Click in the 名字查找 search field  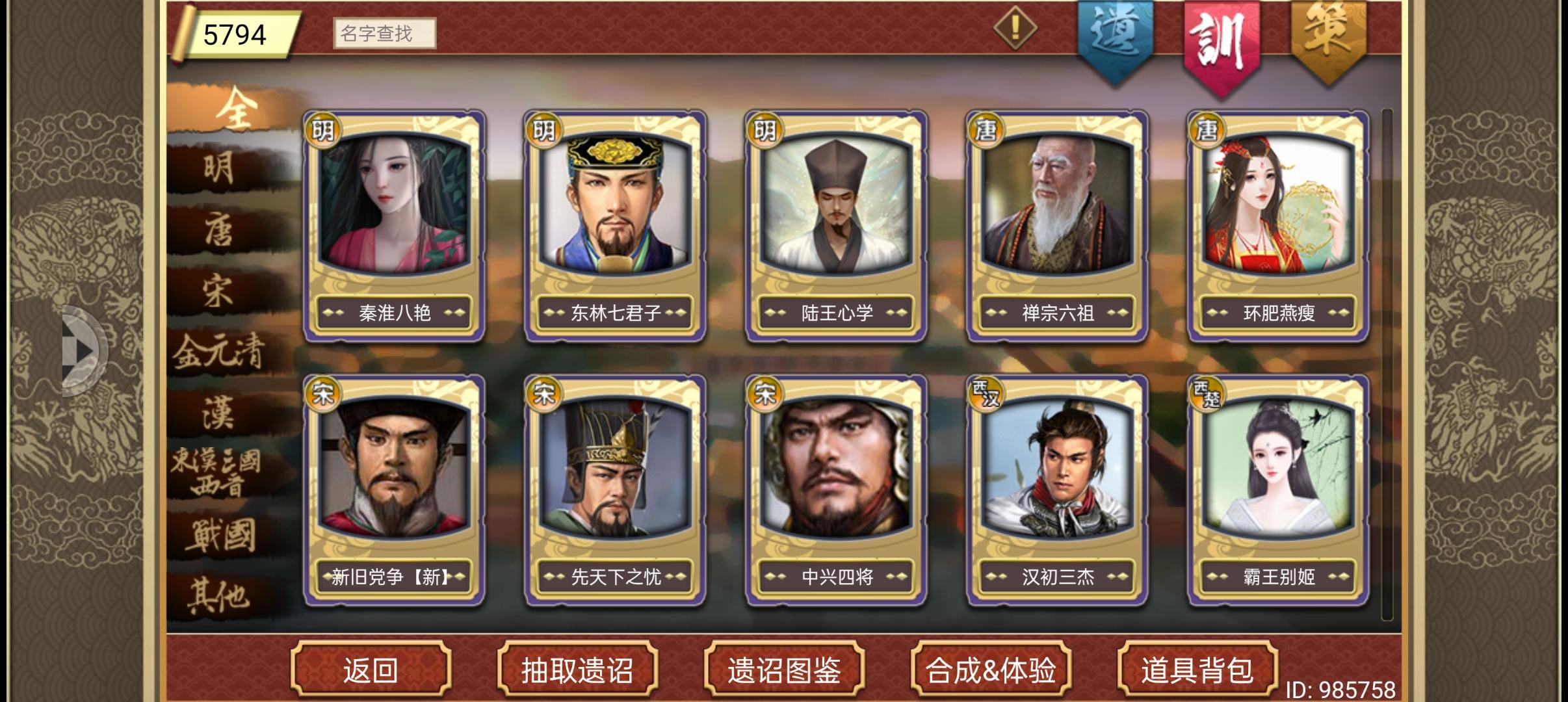coord(384,33)
